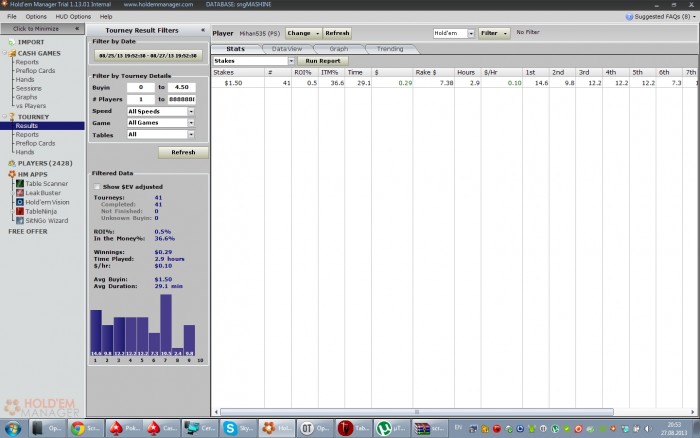Open the Speed dropdown
The height and width of the screenshot is (438, 700).
click(191, 111)
